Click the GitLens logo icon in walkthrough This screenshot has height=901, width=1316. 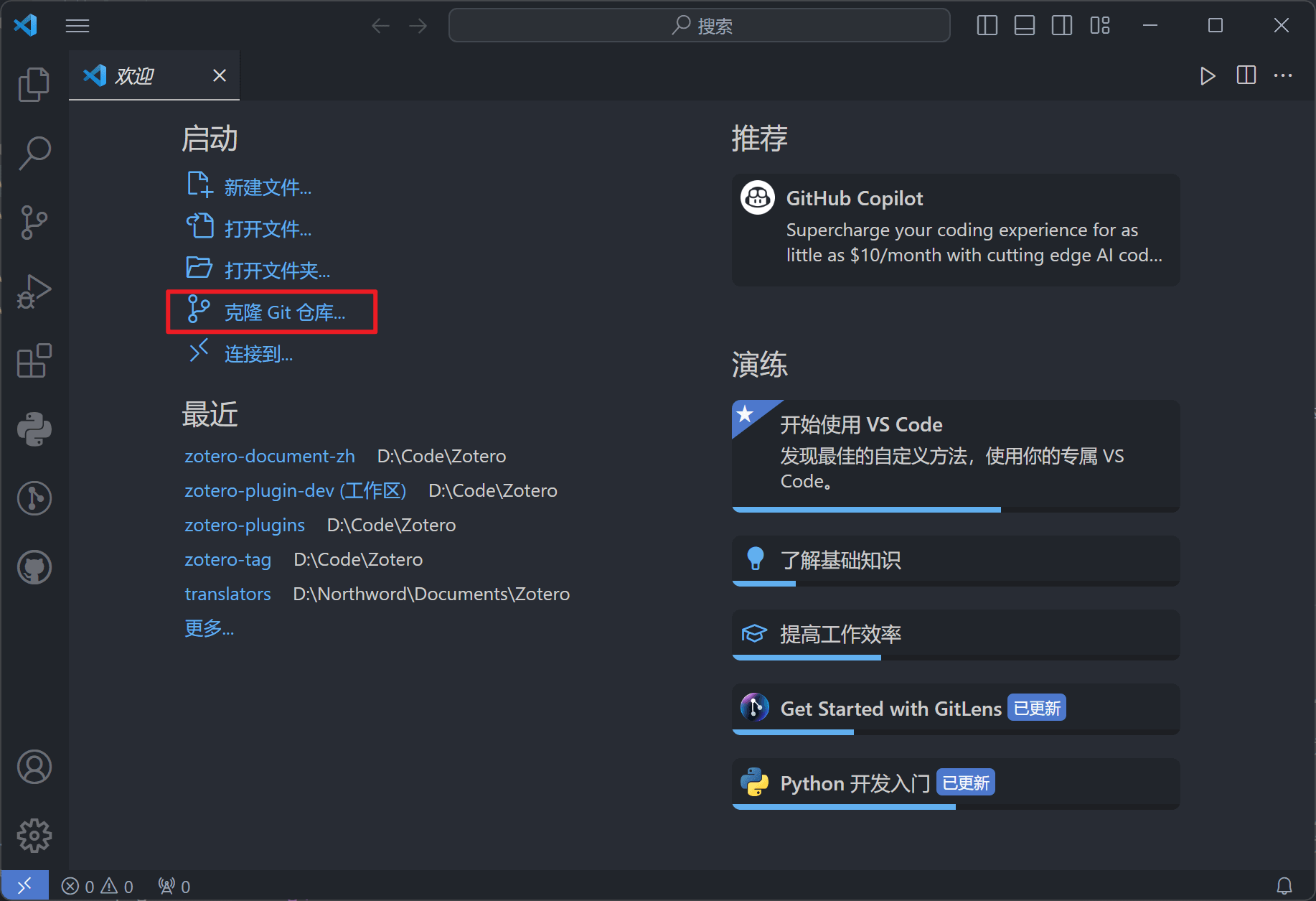(x=755, y=708)
